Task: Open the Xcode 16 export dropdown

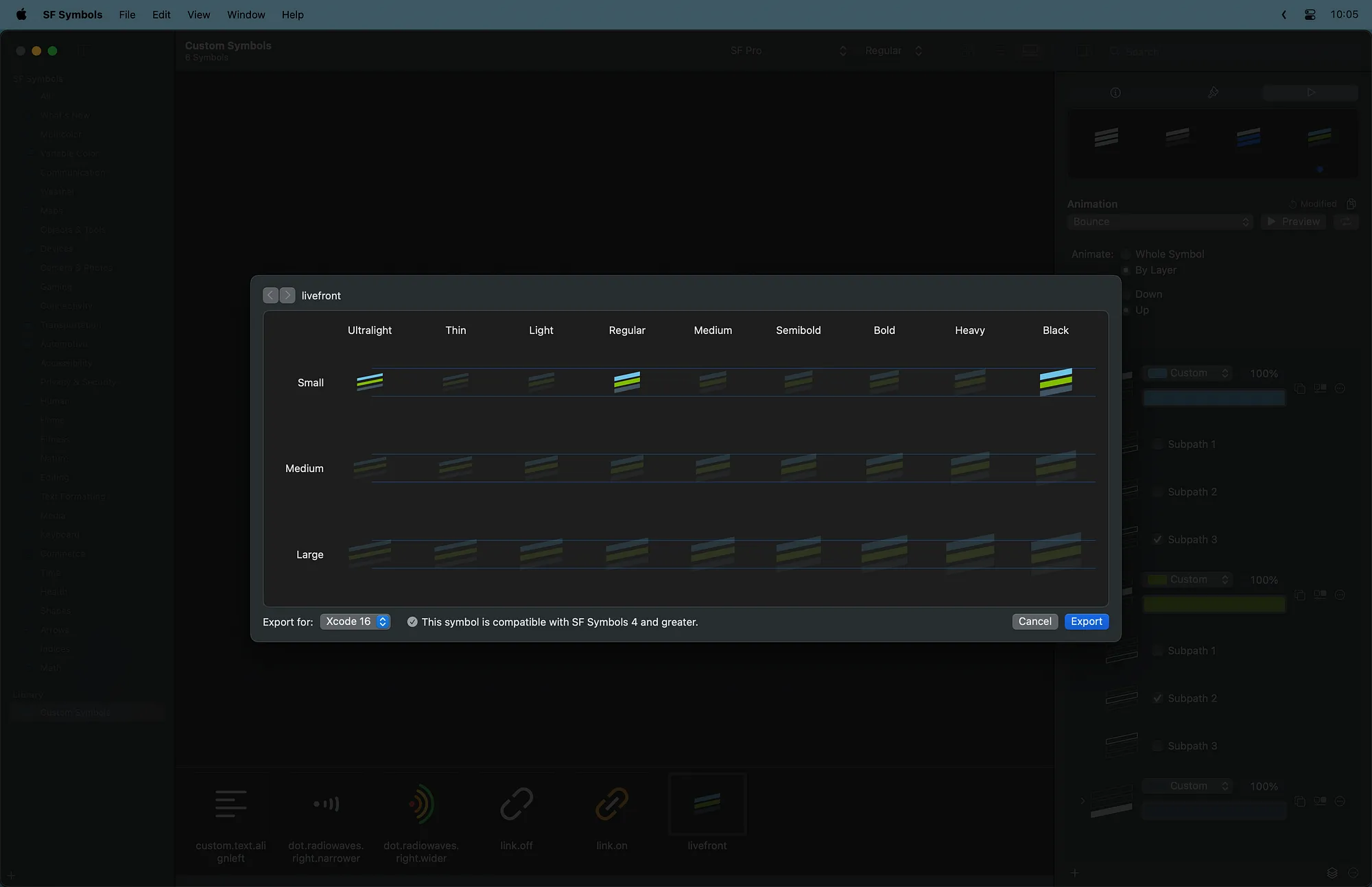Action: [x=355, y=621]
